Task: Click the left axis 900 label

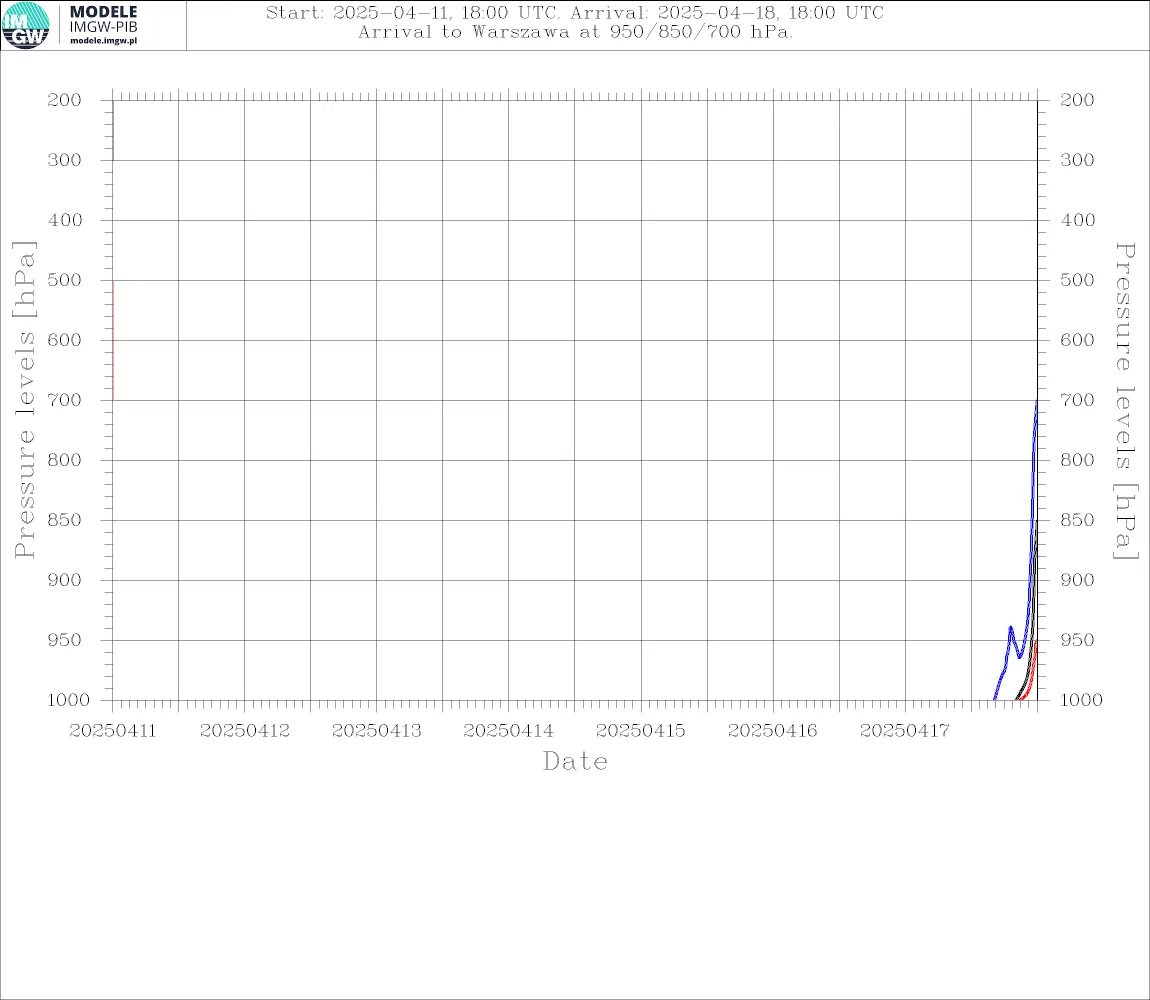Action: (65, 580)
